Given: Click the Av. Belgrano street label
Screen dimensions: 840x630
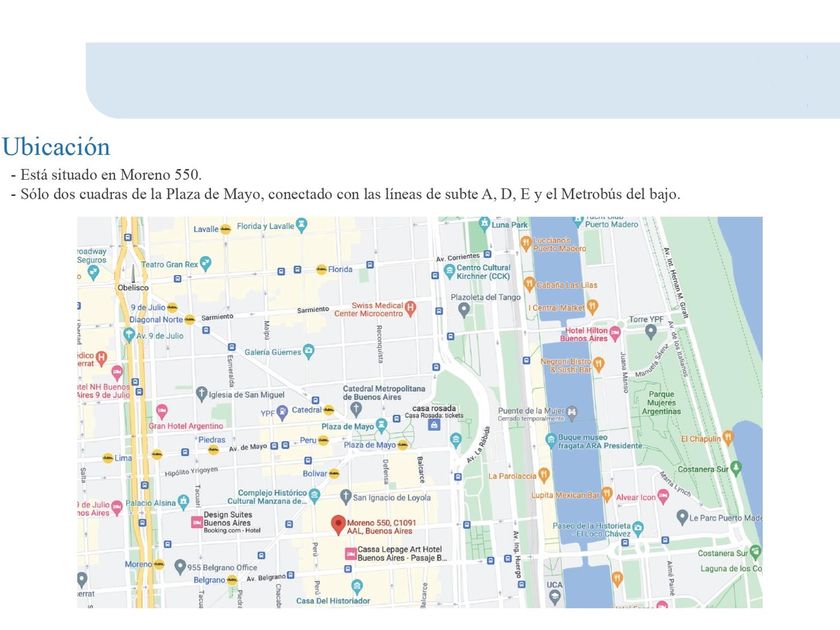Looking at the screenshot, I should (x=266, y=578).
